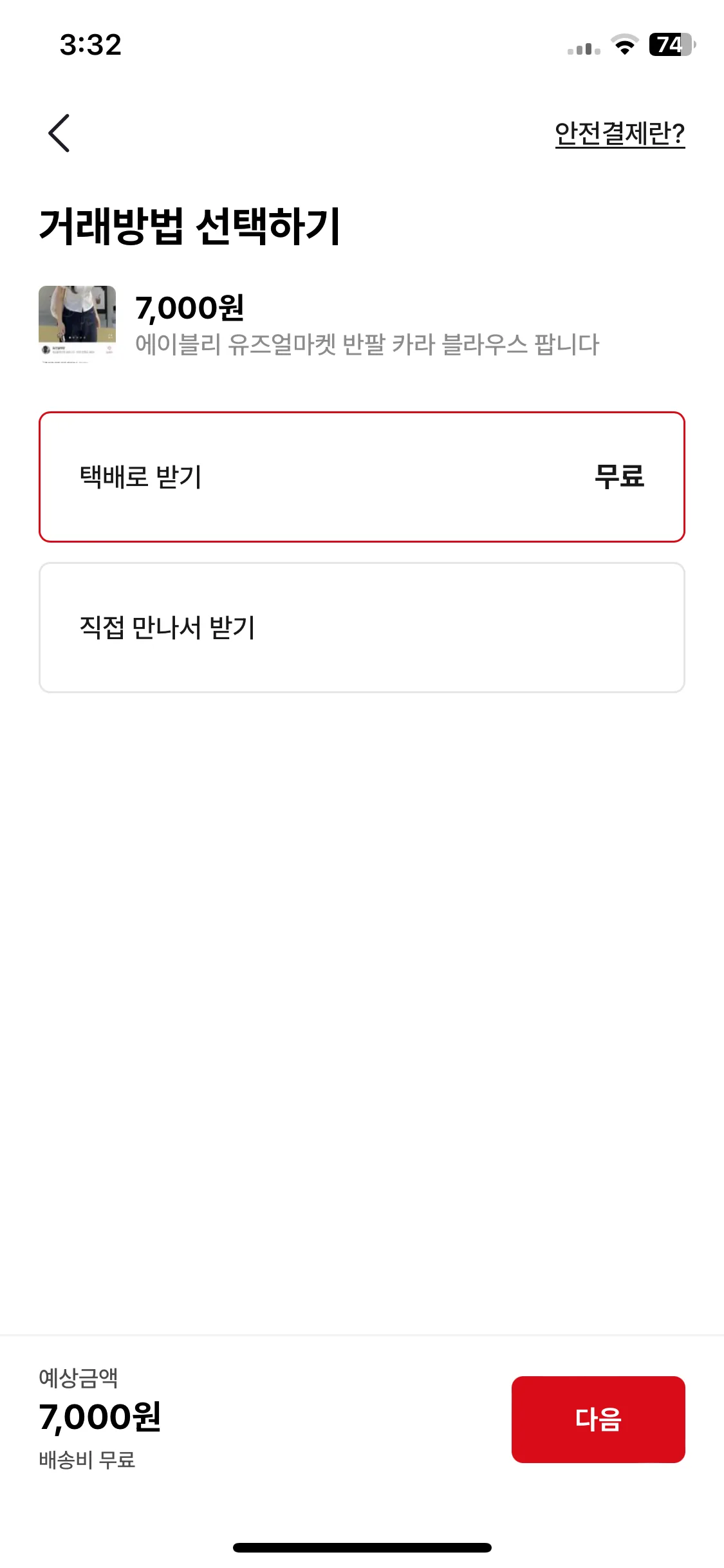Screen dimensions: 724x1568
Task: Tap the 7,000원 price beside the thumbnail
Action: (190, 308)
